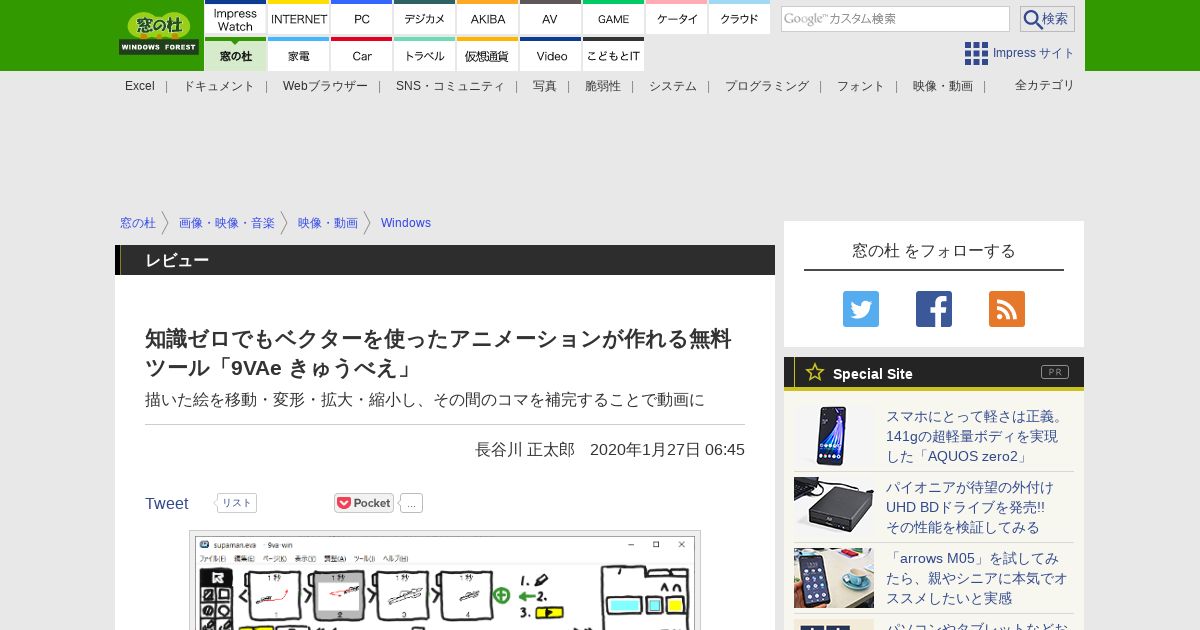Screen dimensions: 1200x630
Task: Click the 9VAe animation screenshot image
Action: [x=445, y=580]
